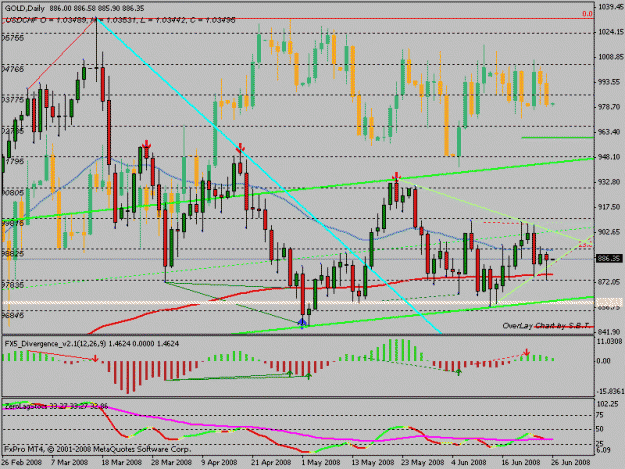Click the -15.8361 divergence scale value
Image resolution: width=625 pixels, height=469 pixels.
coord(609,391)
